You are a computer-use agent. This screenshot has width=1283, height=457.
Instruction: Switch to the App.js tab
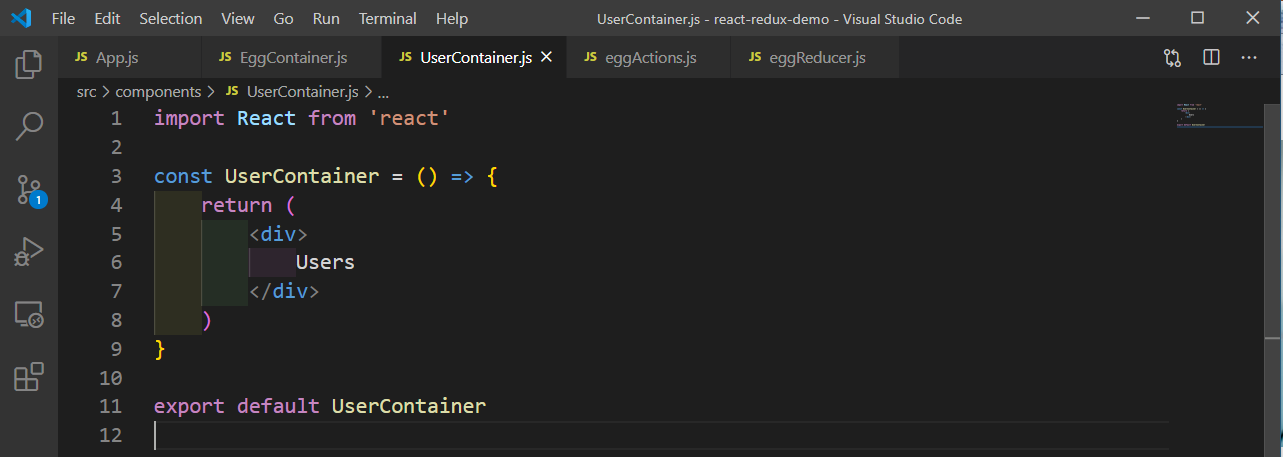point(130,58)
